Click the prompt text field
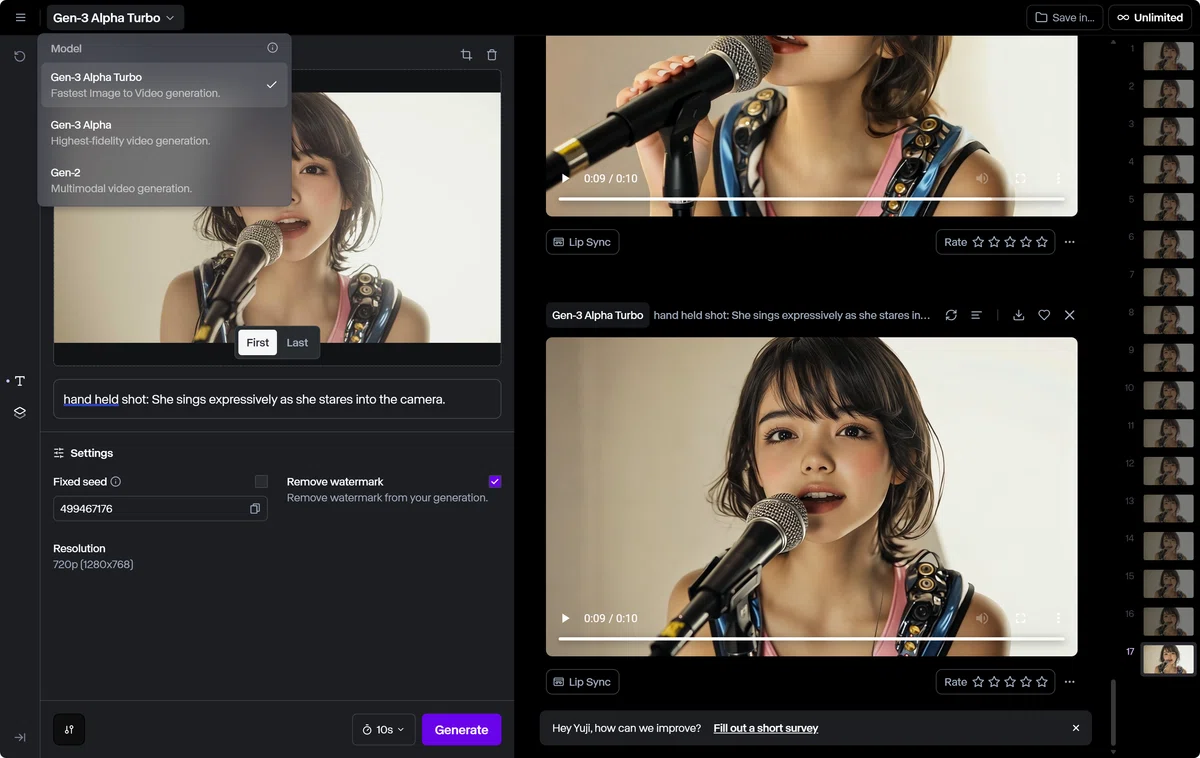 [x=277, y=399]
